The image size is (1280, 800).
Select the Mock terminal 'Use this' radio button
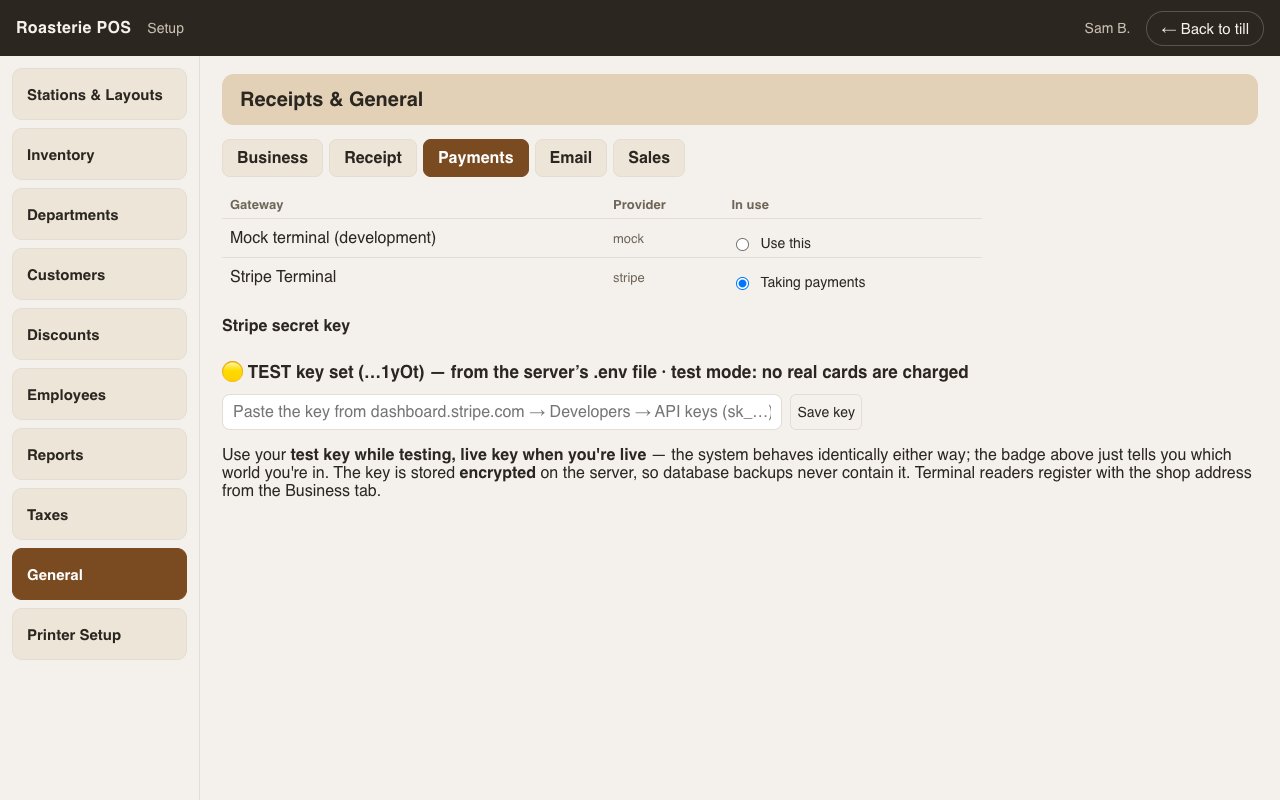742,244
